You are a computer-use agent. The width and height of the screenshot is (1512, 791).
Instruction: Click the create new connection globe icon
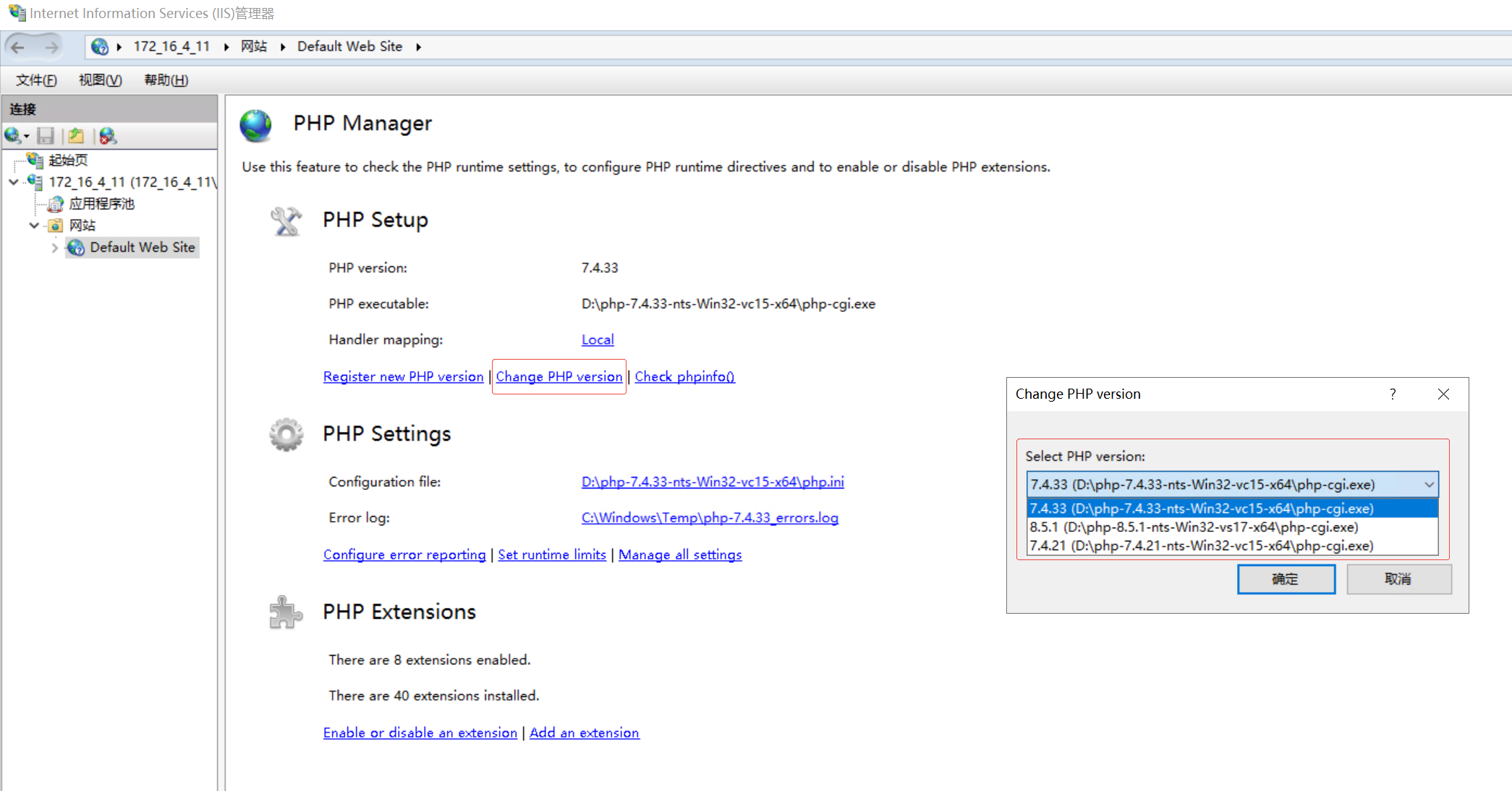(13, 135)
